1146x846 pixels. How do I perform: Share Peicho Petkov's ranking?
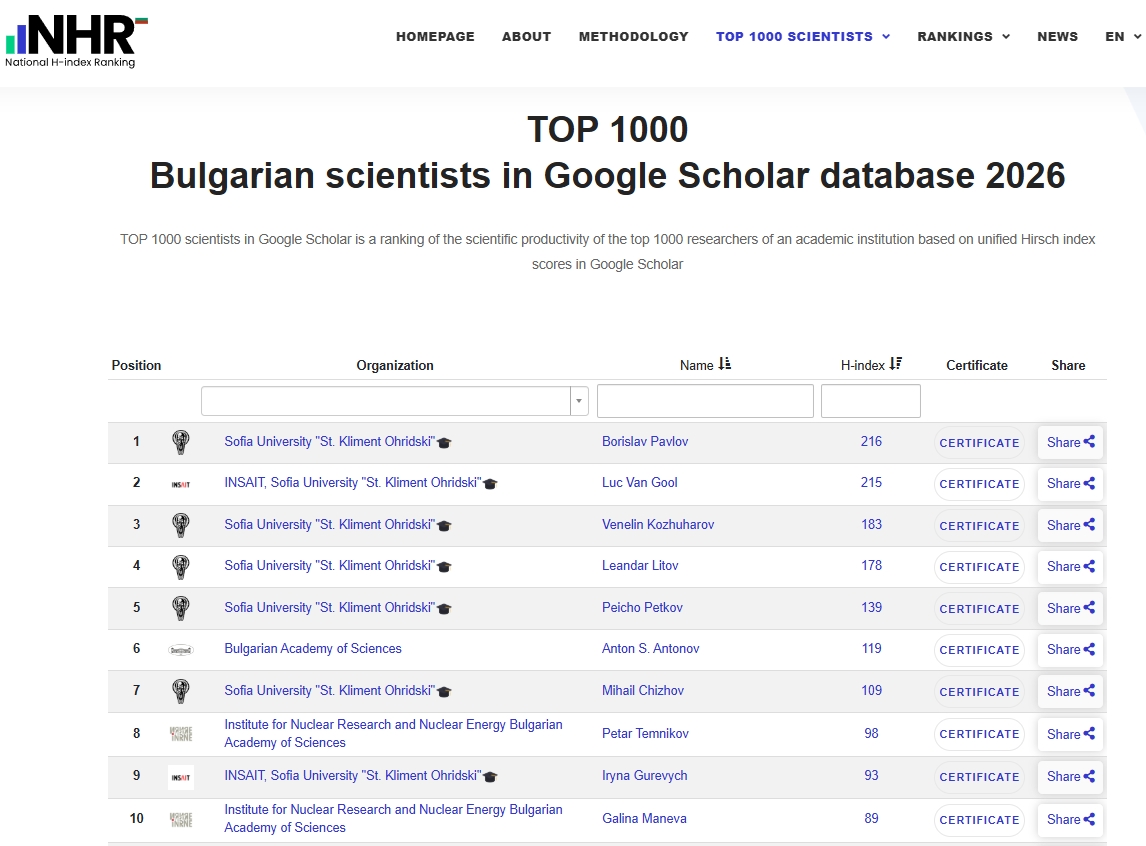pyautogui.click(x=1070, y=608)
